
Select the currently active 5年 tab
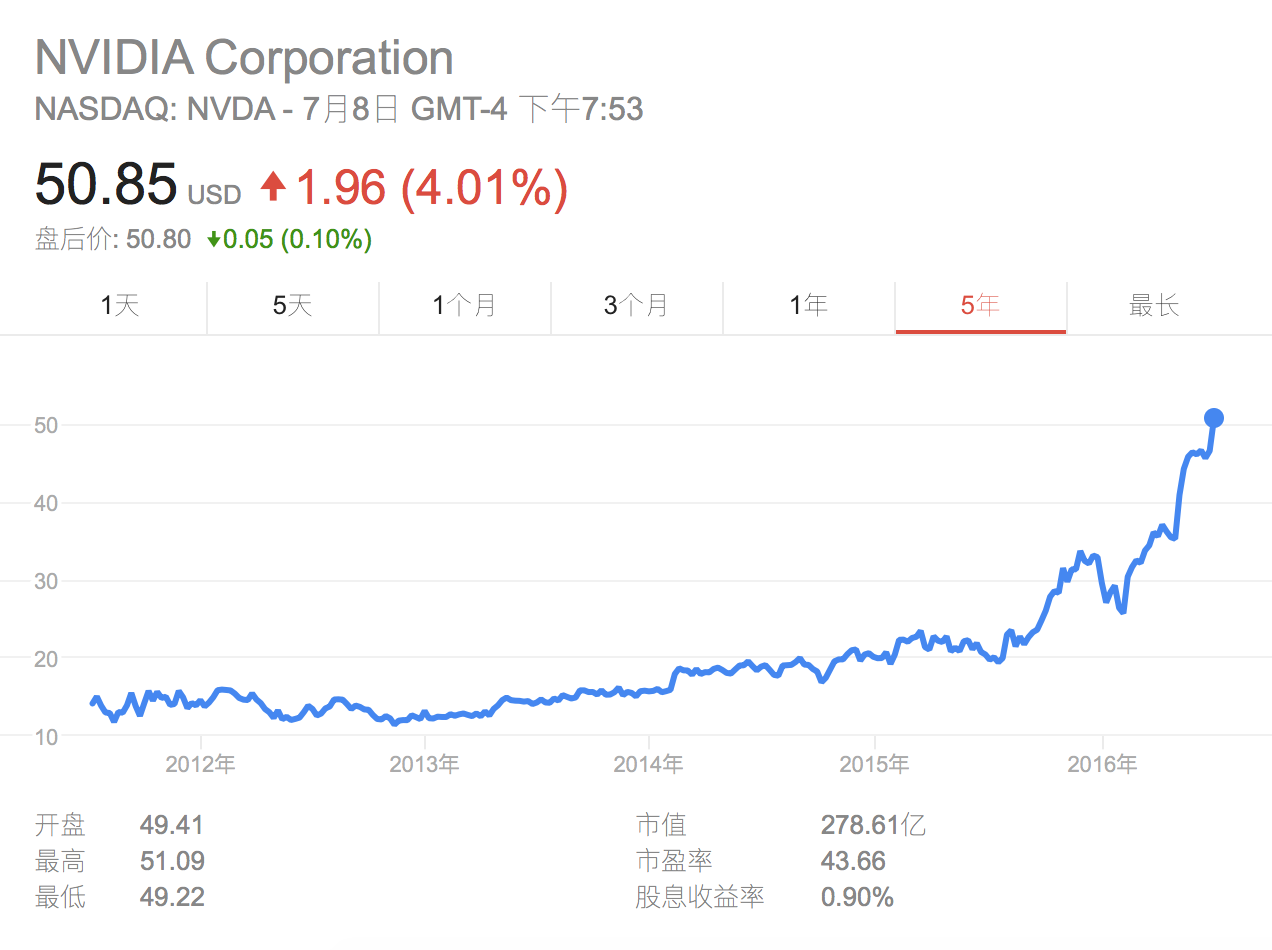click(980, 306)
